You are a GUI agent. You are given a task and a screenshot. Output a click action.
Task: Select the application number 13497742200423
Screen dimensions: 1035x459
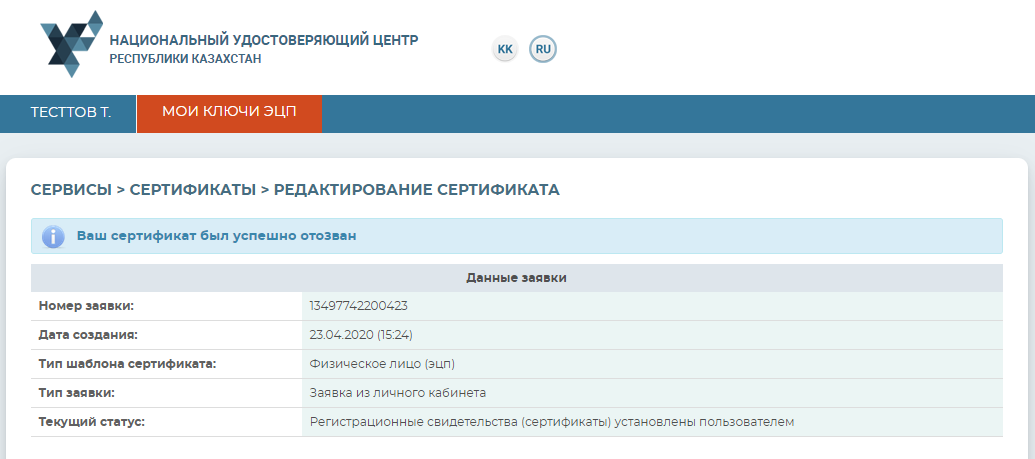point(359,306)
